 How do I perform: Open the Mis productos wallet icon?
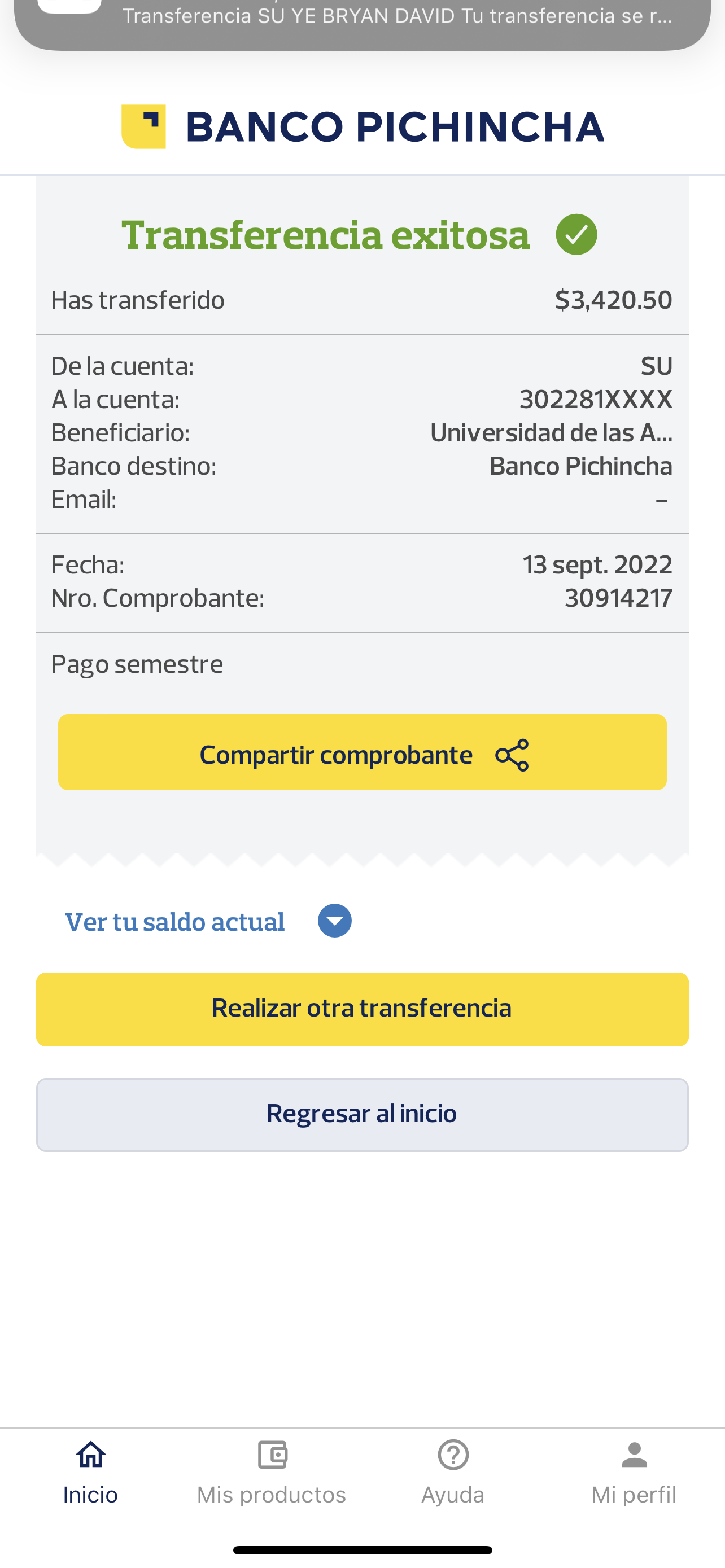(x=272, y=1455)
